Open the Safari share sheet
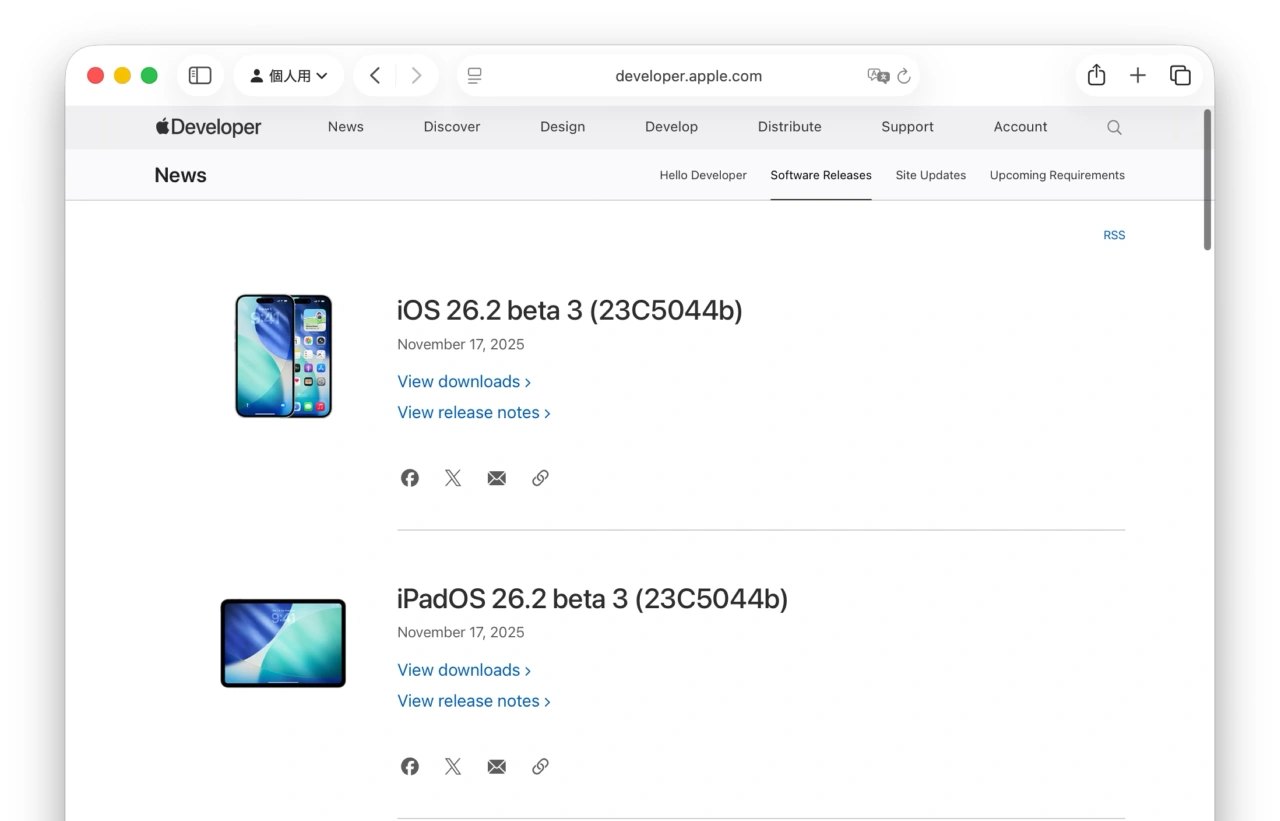This screenshot has width=1280, height=821. [1095, 74]
